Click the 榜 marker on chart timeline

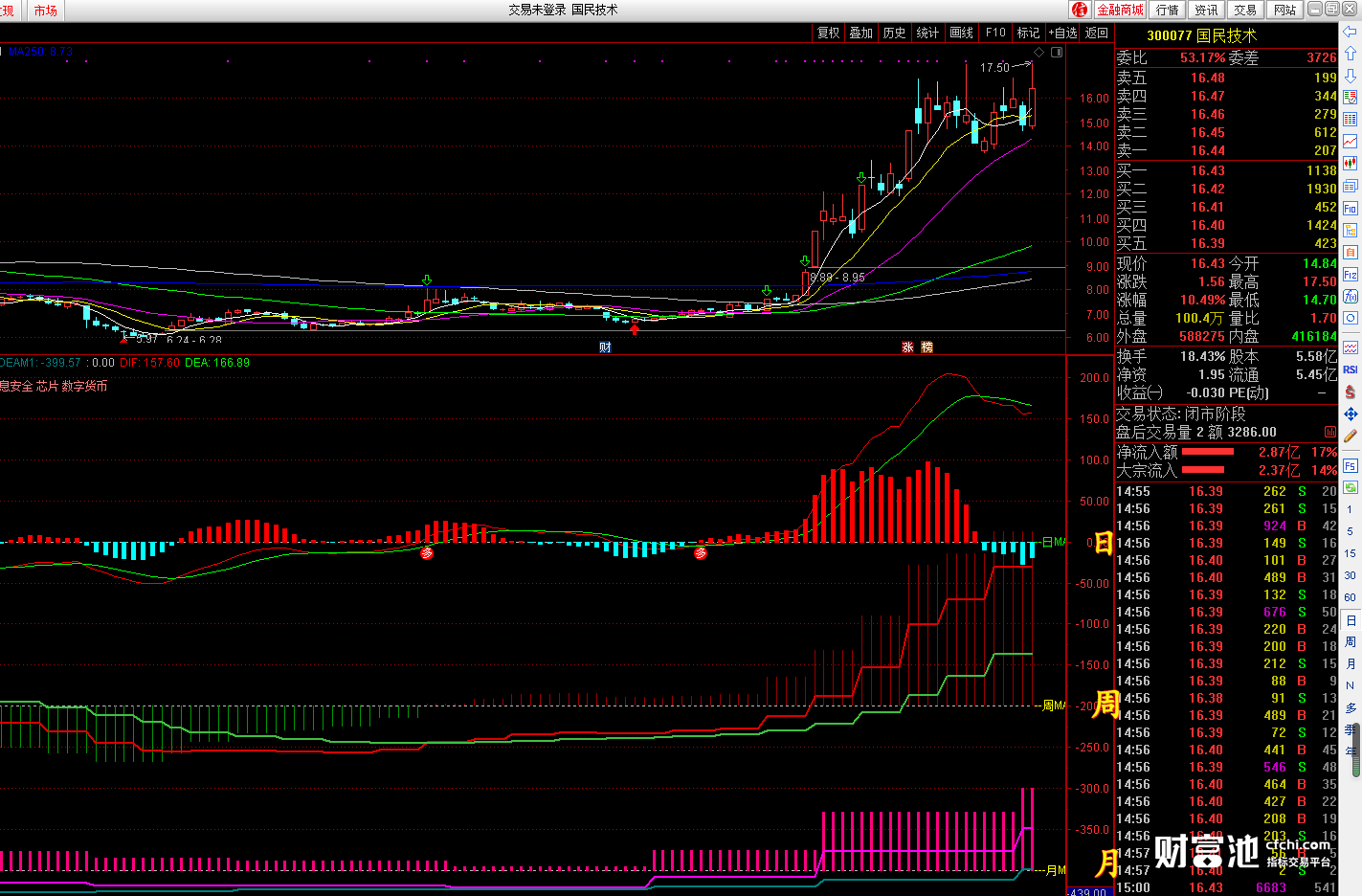click(927, 347)
